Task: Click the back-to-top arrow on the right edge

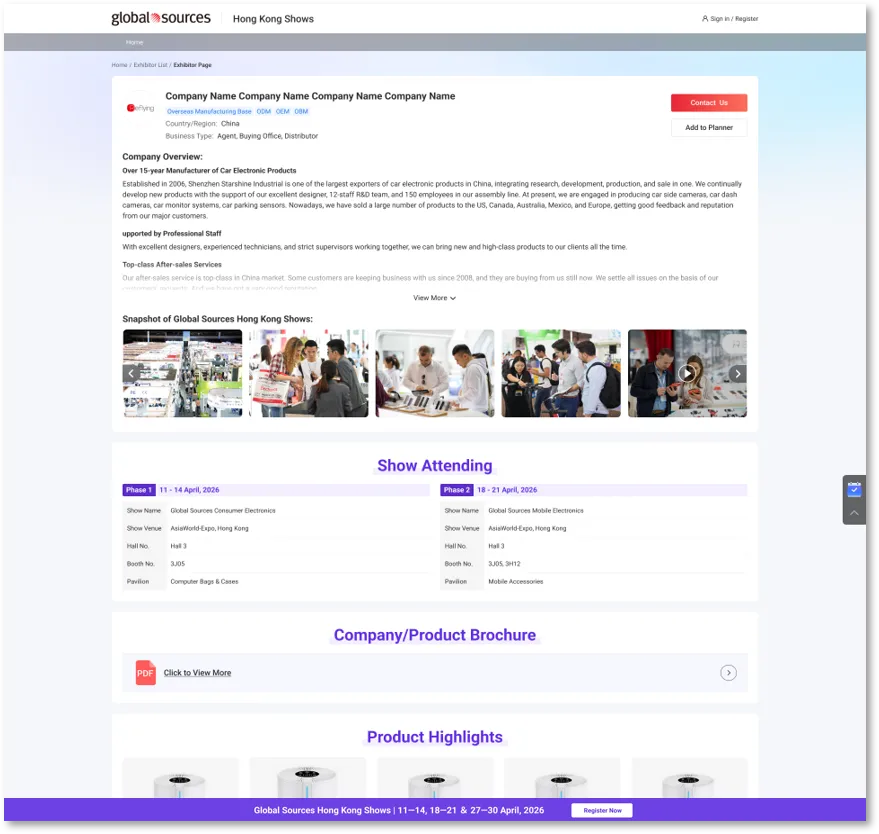Action: [x=854, y=513]
